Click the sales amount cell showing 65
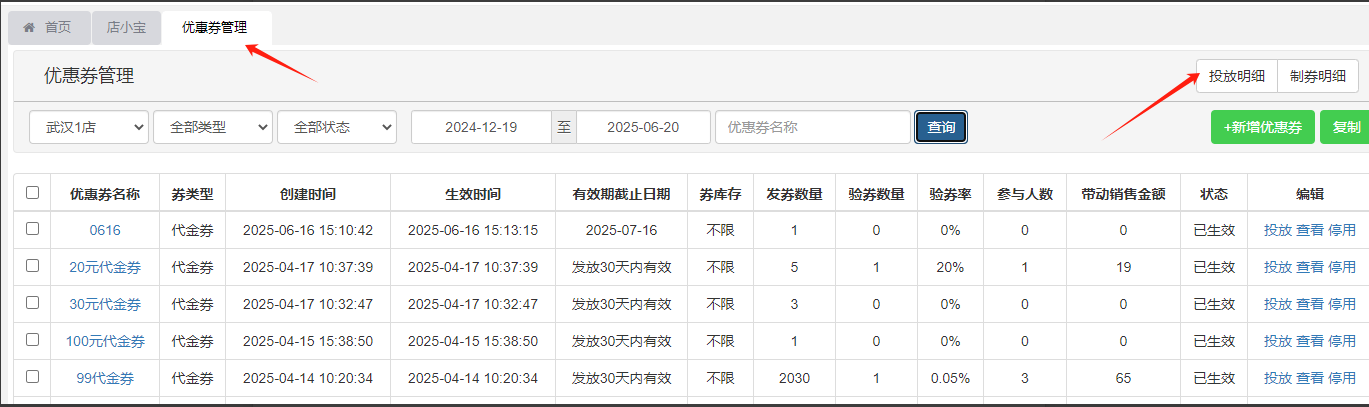Screen dimensions: 1369x407 1123,378
